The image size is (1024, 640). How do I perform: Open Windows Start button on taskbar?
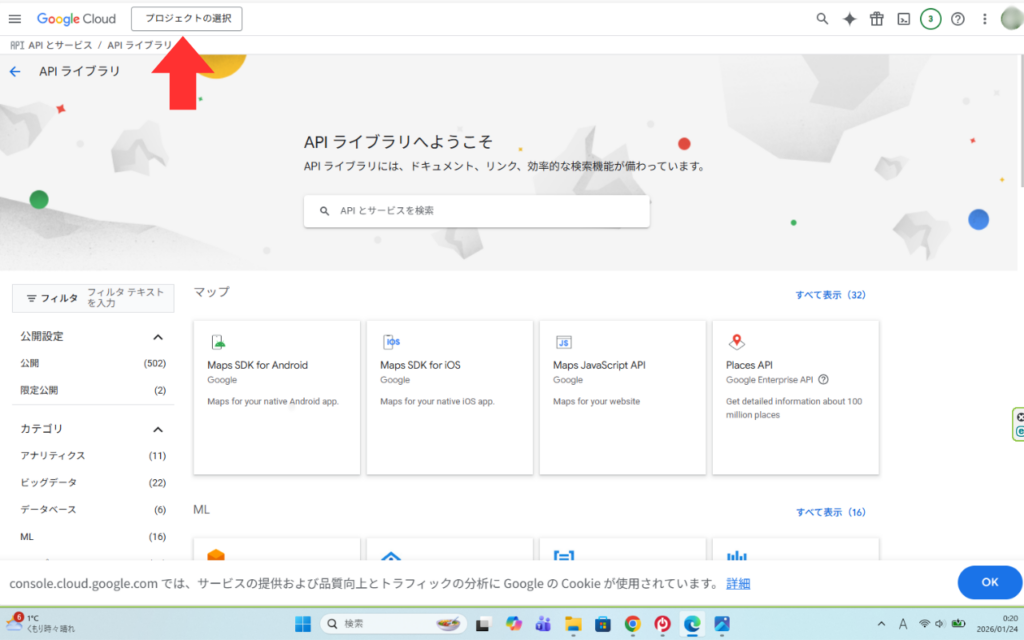[302, 624]
